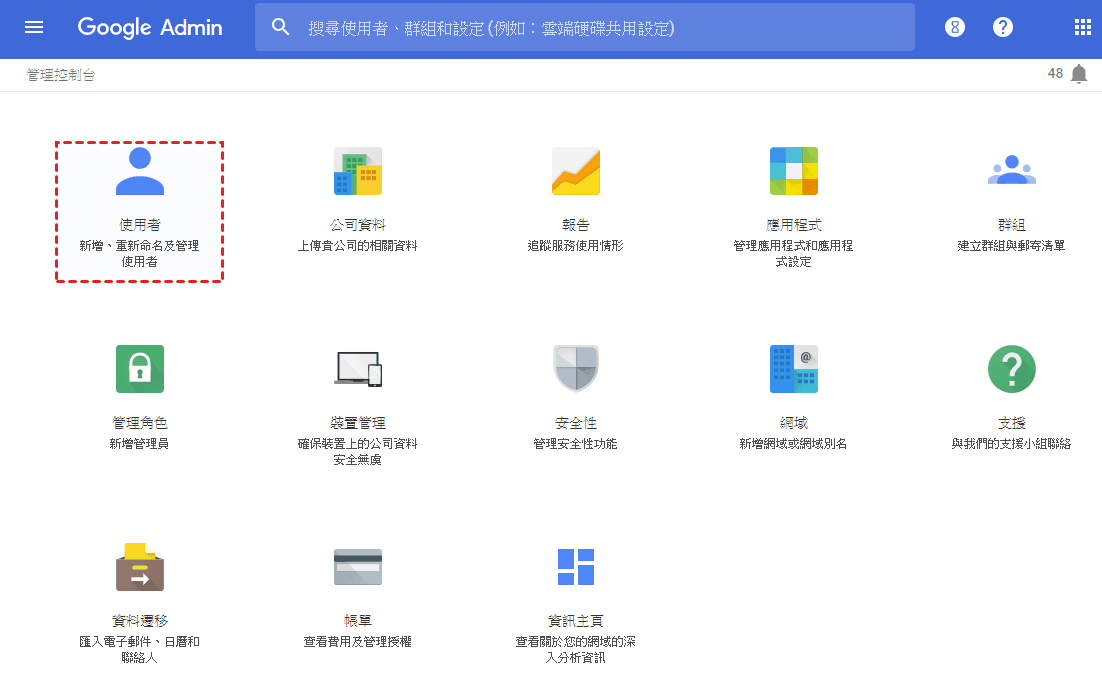1102x686 pixels.
Task: Click the 裝置管理 device management icon
Action: coord(357,369)
